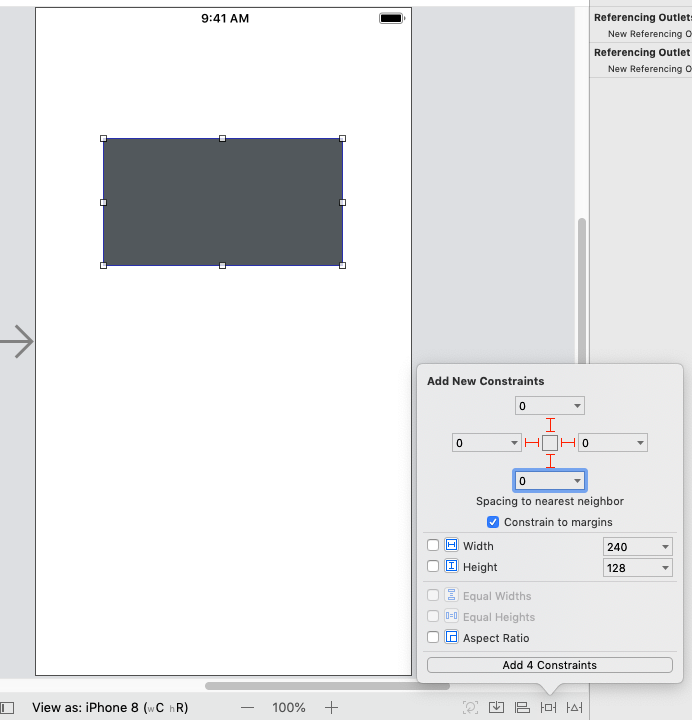Click the Add 4 Constraints button
The image size is (692, 720).
click(x=549, y=665)
